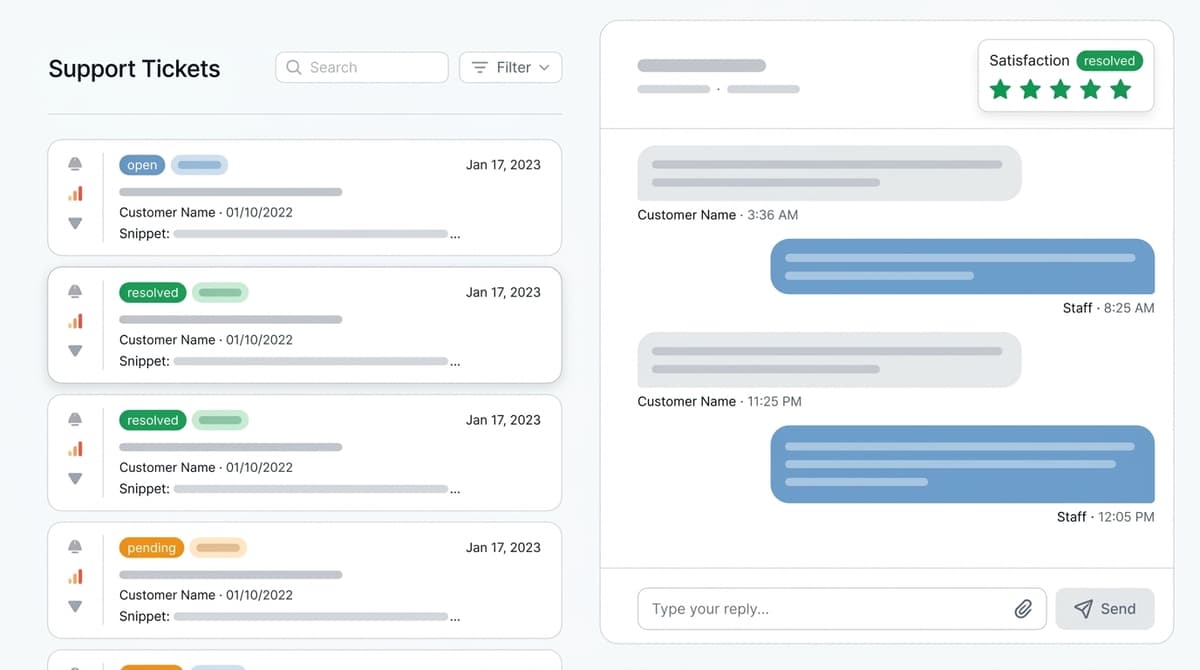The height and width of the screenshot is (670, 1200).
Task: Click the resolved badge beside Satisfaction
Action: 1109,61
